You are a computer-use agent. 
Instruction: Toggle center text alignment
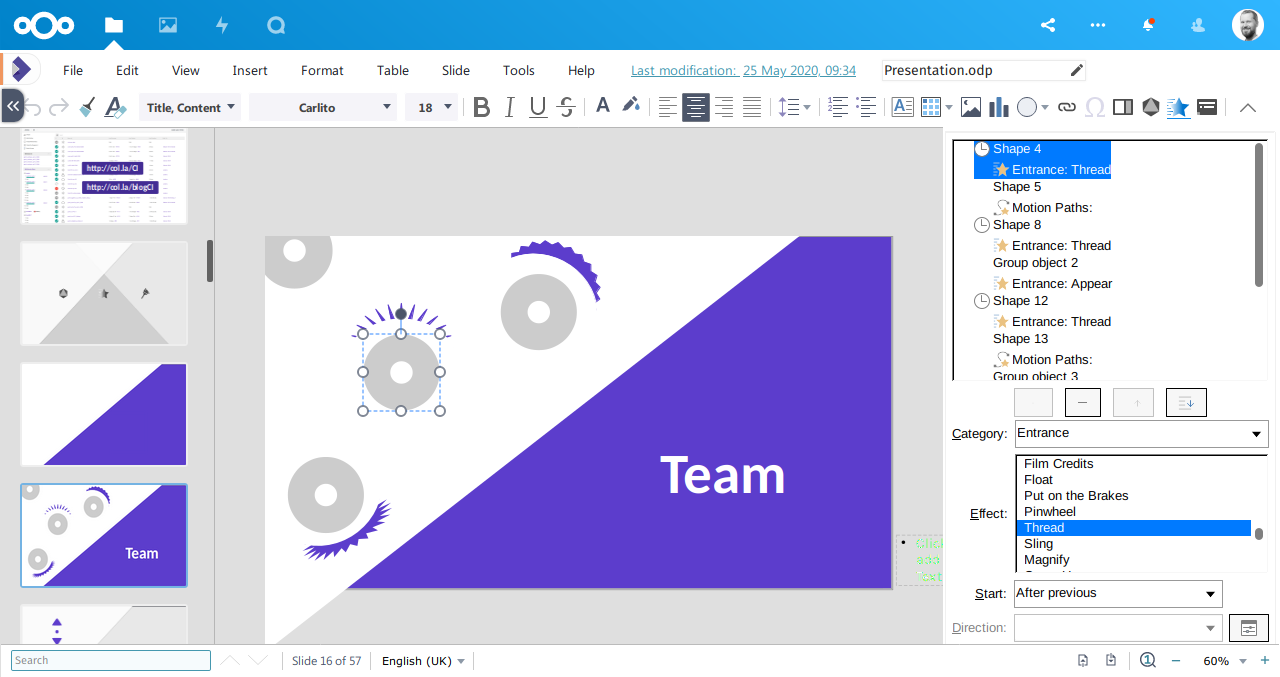coord(696,107)
